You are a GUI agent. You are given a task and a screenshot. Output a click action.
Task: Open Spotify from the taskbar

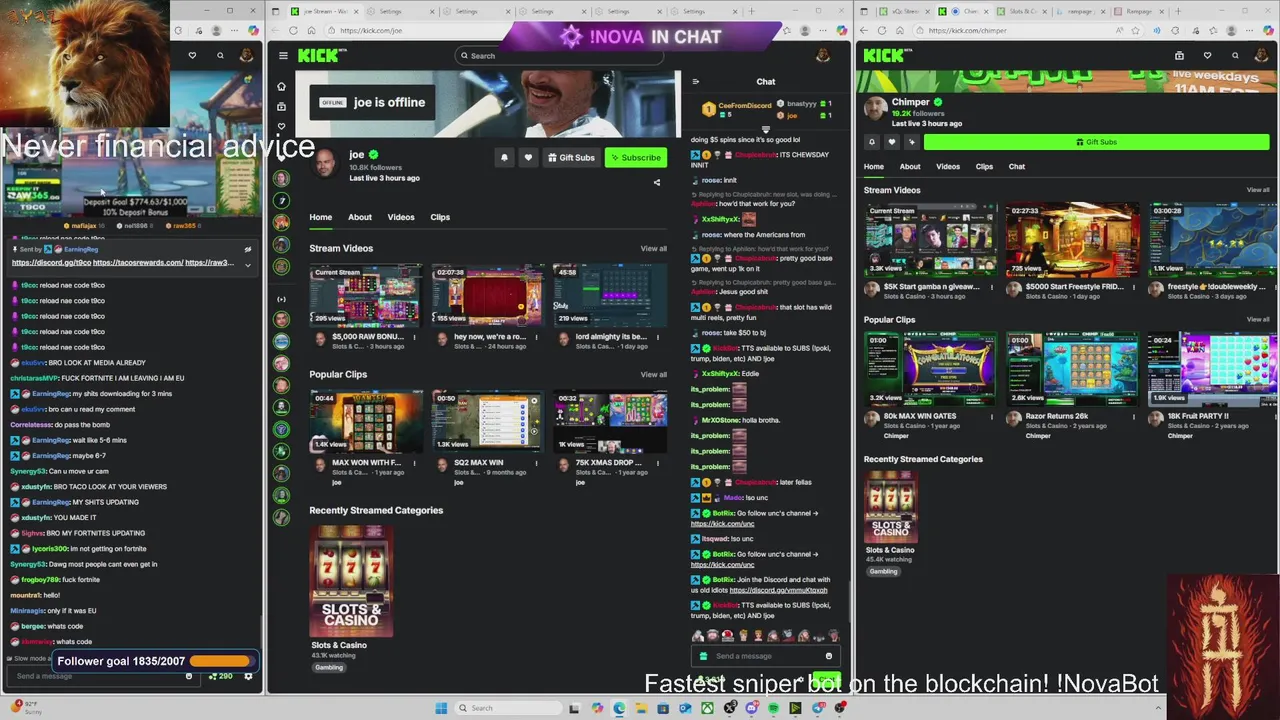(x=773, y=708)
